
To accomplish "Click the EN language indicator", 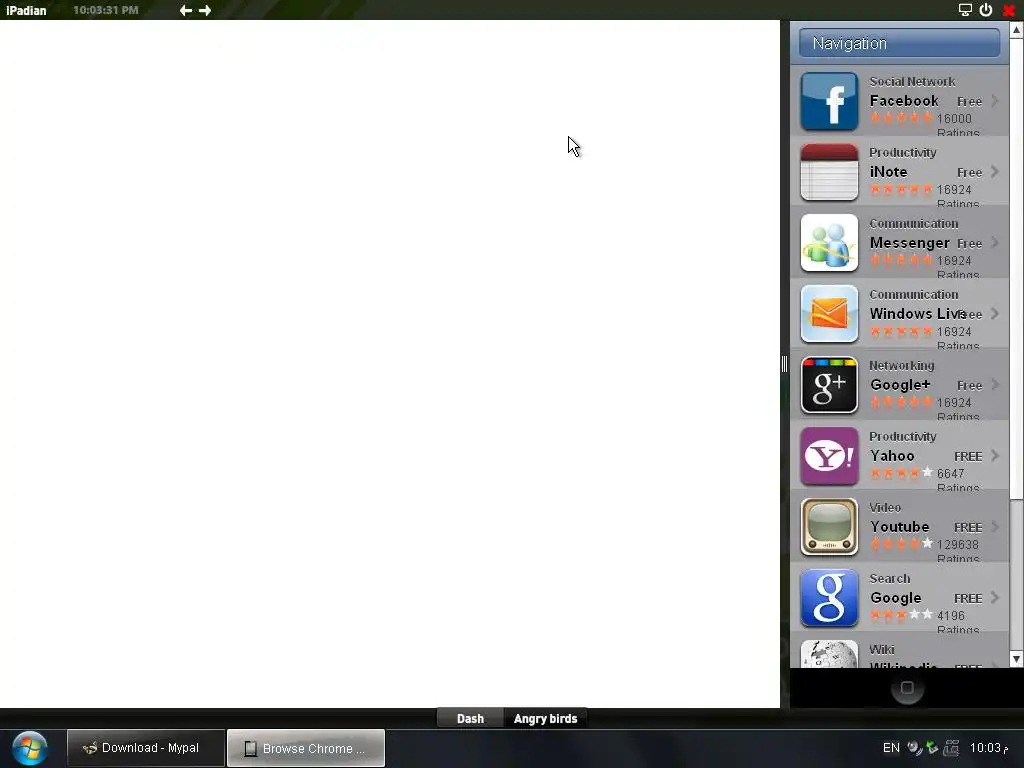I will 891,748.
